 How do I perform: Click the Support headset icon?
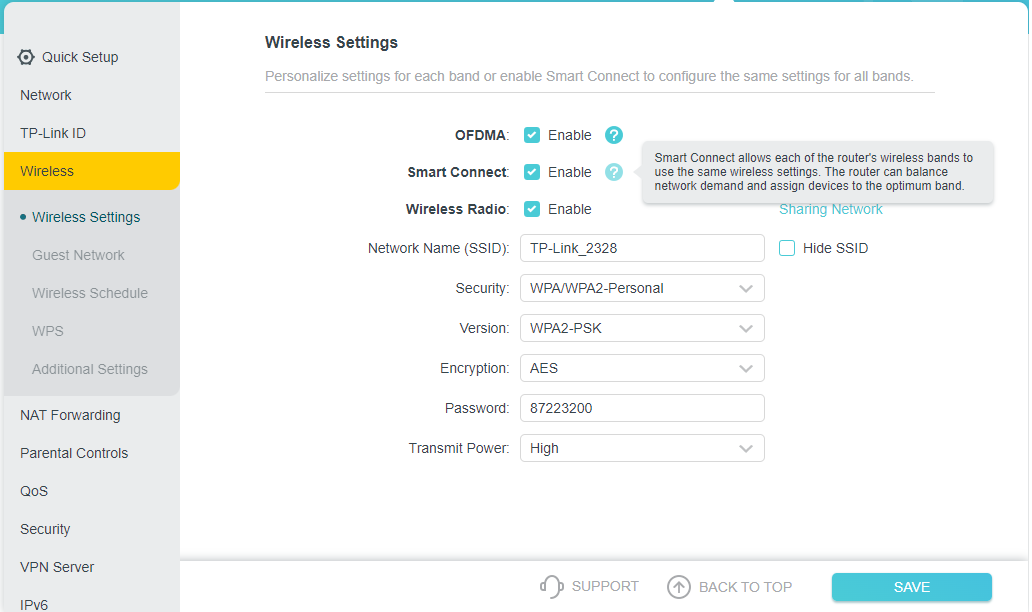click(x=551, y=587)
